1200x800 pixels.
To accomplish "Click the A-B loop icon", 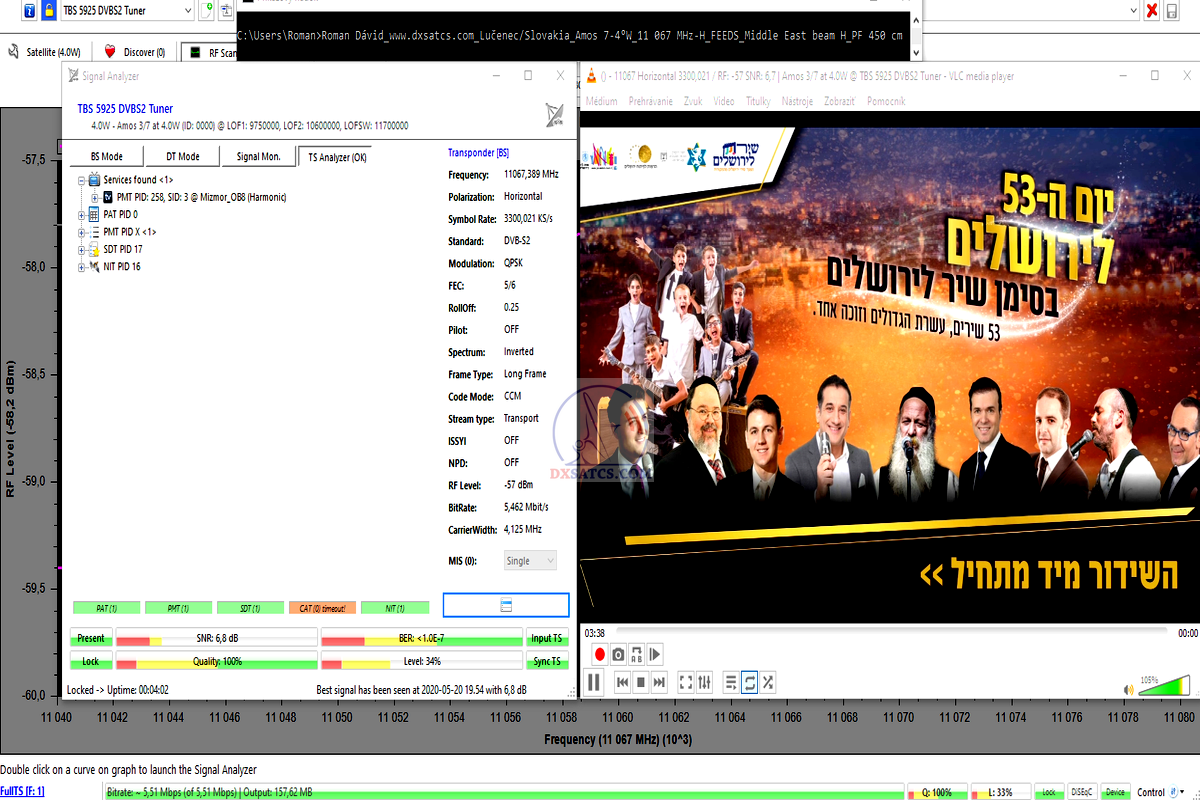I will pyautogui.click(x=637, y=654).
